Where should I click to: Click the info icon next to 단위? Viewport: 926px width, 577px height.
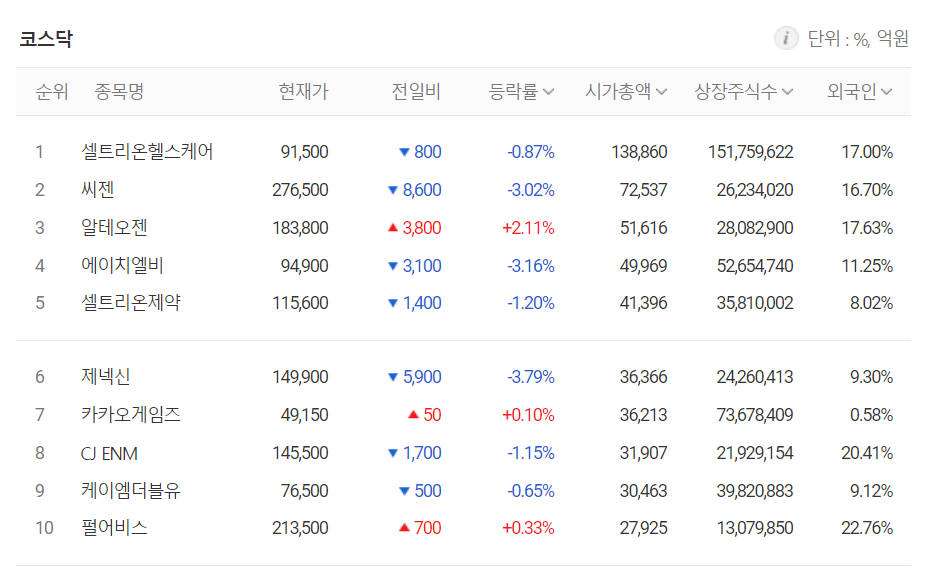785,38
